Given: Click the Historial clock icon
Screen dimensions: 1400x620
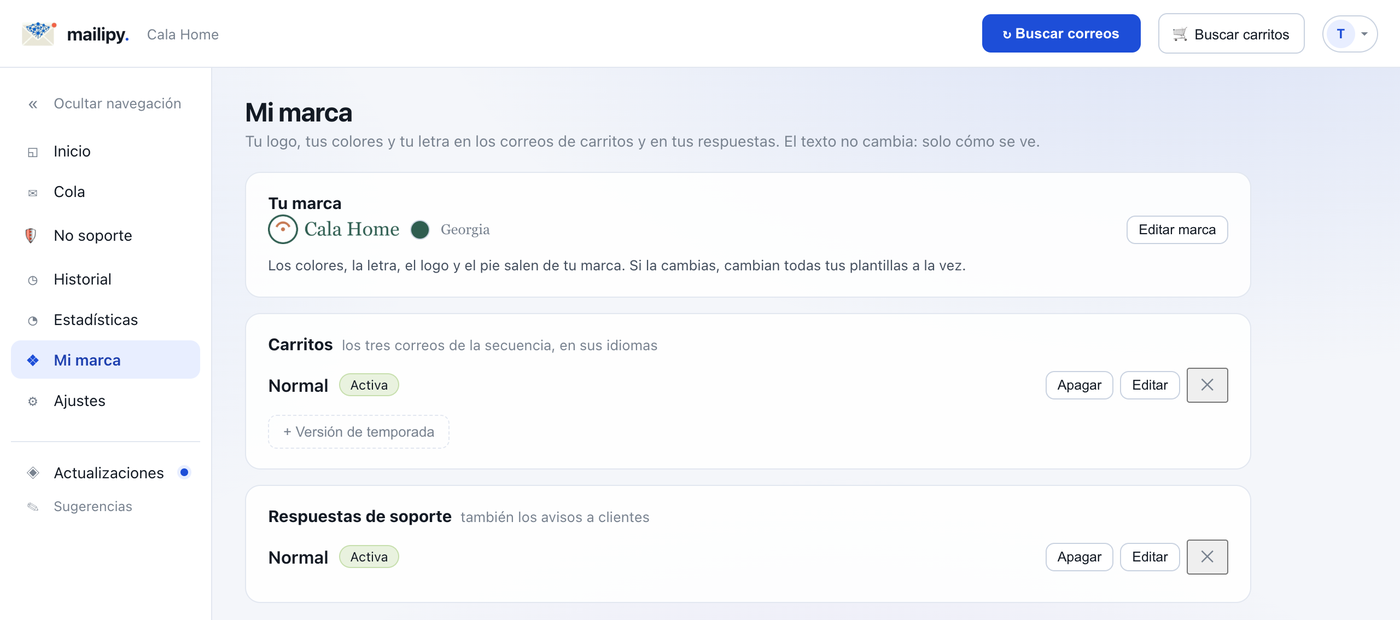Looking at the screenshot, I should (x=33, y=281).
